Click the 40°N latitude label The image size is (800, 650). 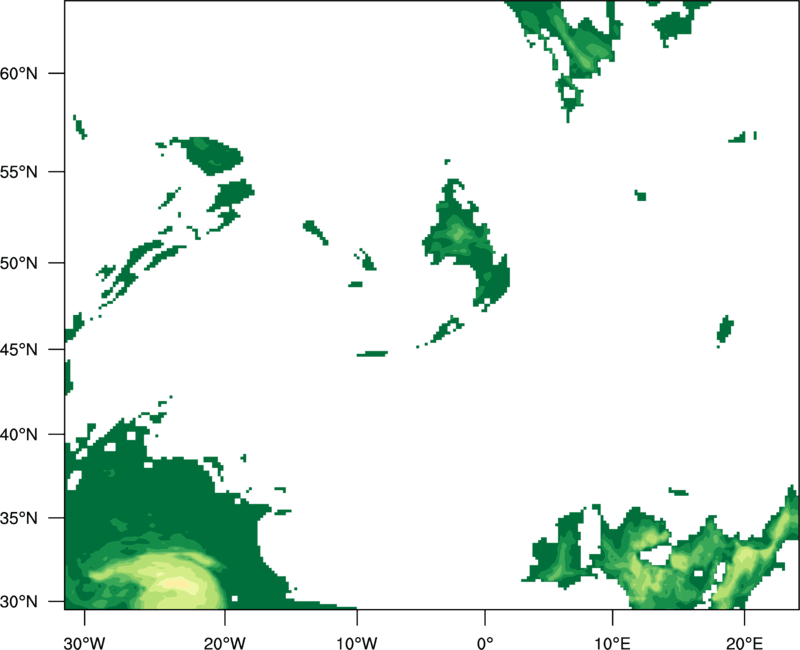(19, 435)
